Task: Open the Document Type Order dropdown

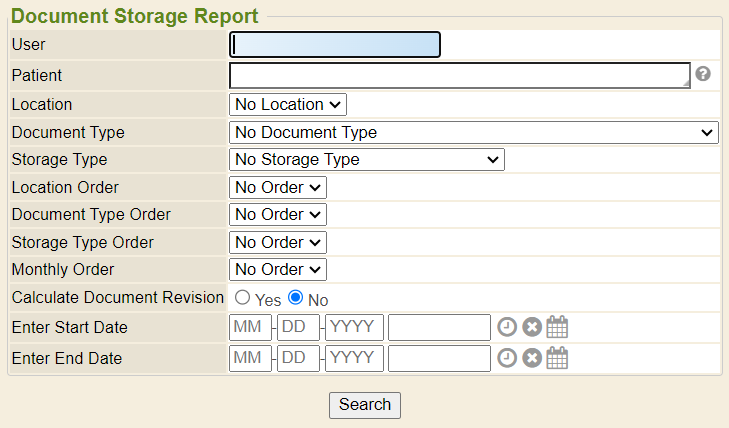Action: click(278, 214)
